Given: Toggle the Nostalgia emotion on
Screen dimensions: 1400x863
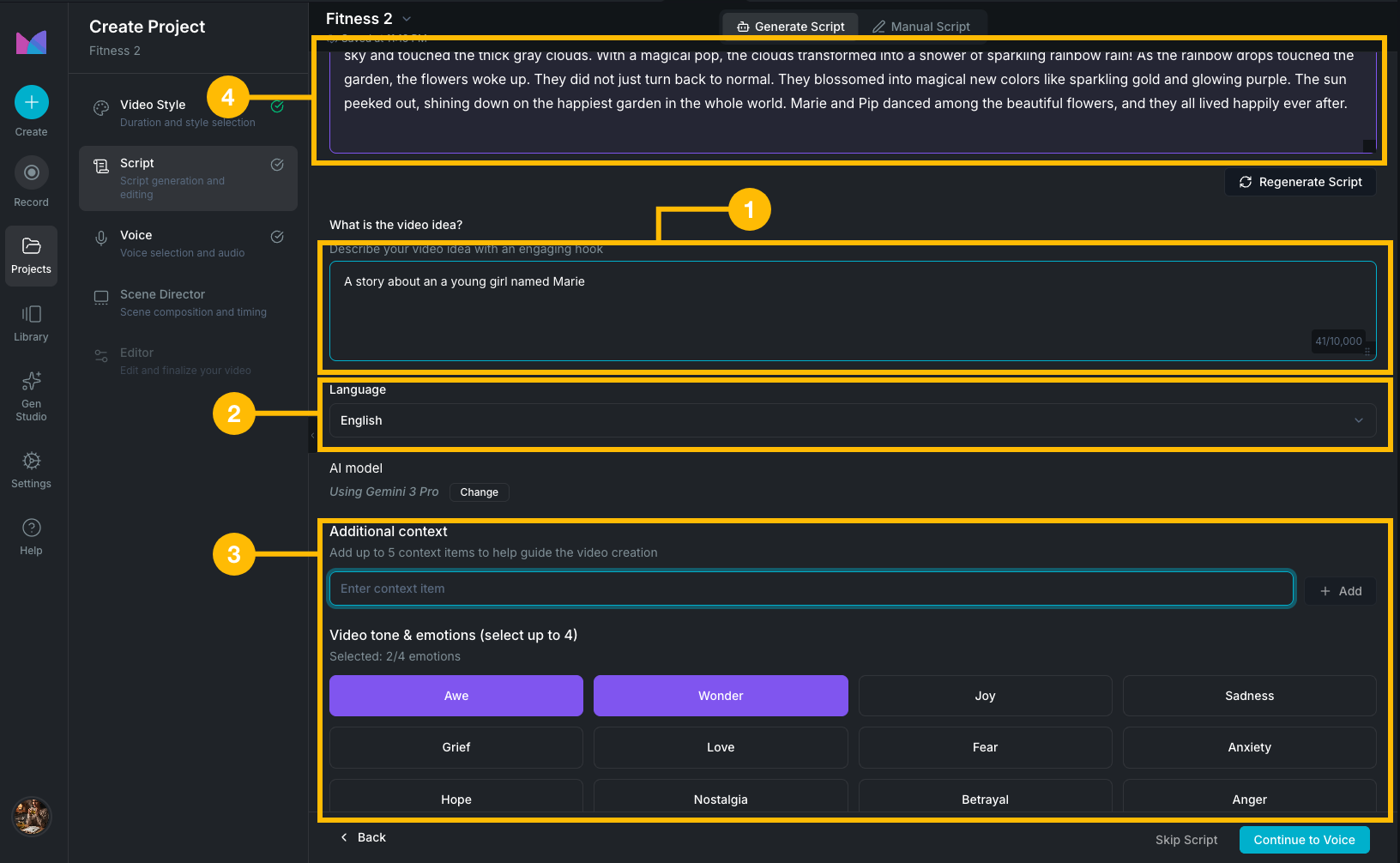Looking at the screenshot, I should pyautogui.click(x=720, y=799).
